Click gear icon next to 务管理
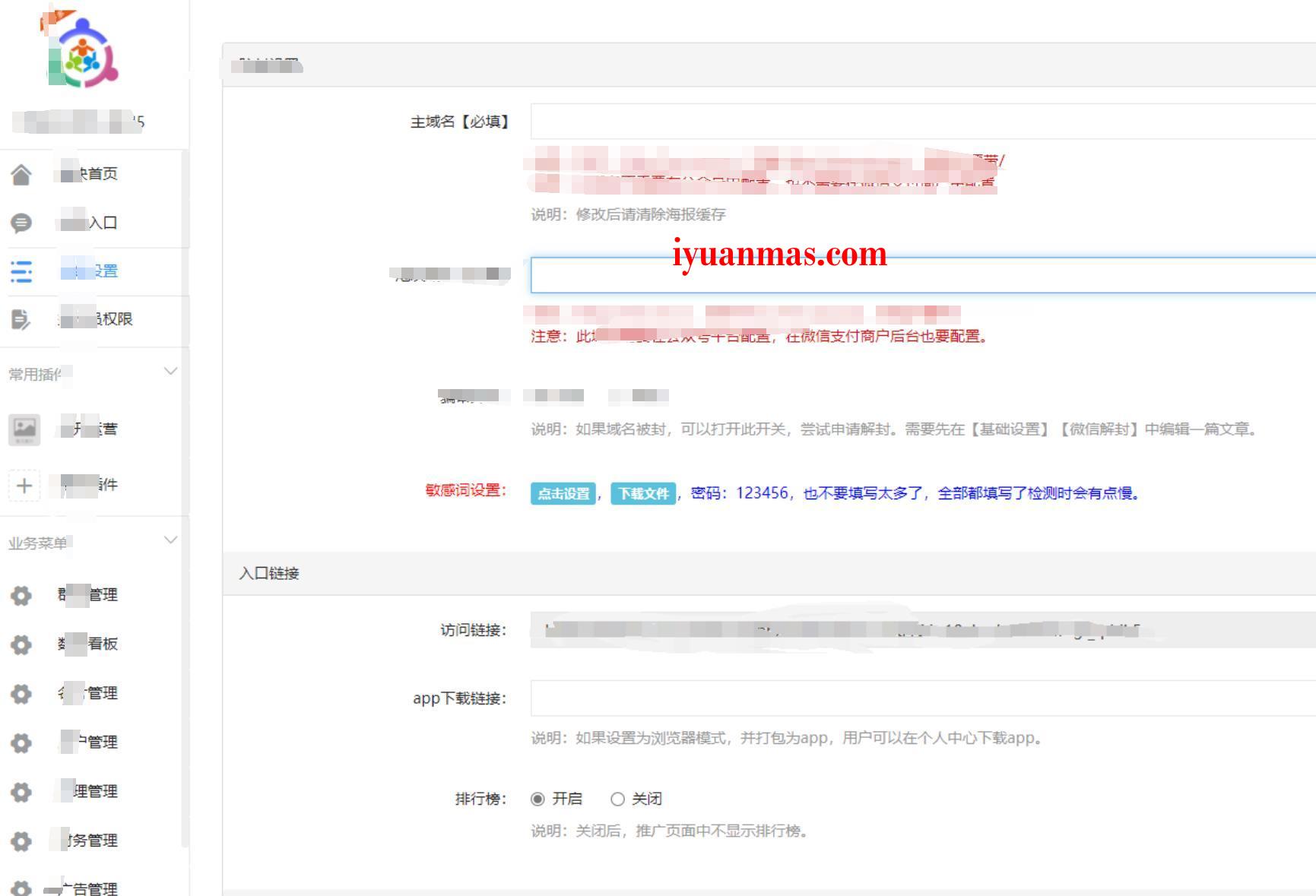1316x896 pixels. [x=21, y=841]
